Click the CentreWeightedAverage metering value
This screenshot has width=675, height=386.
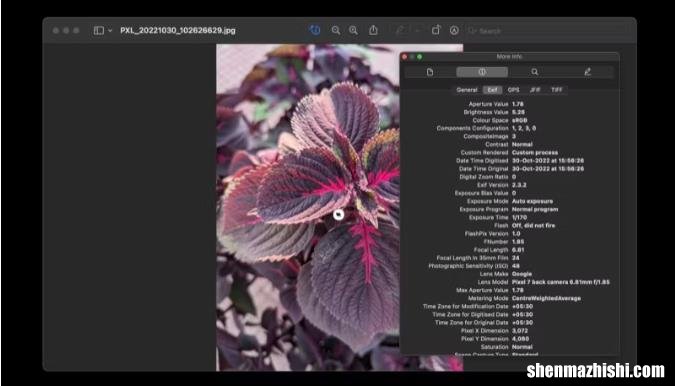(x=546, y=298)
